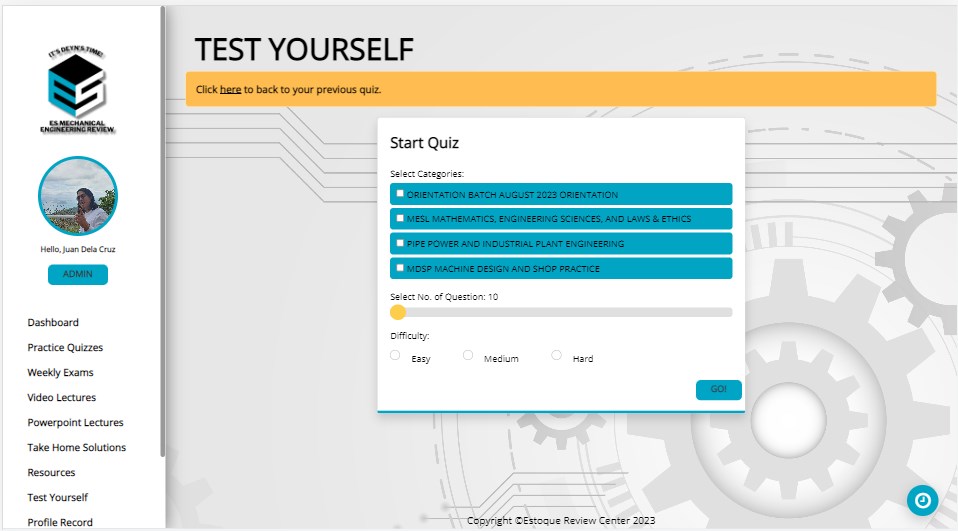Start the quiz with GO! button
This screenshot has width=958, height=531.
(718, 390)
